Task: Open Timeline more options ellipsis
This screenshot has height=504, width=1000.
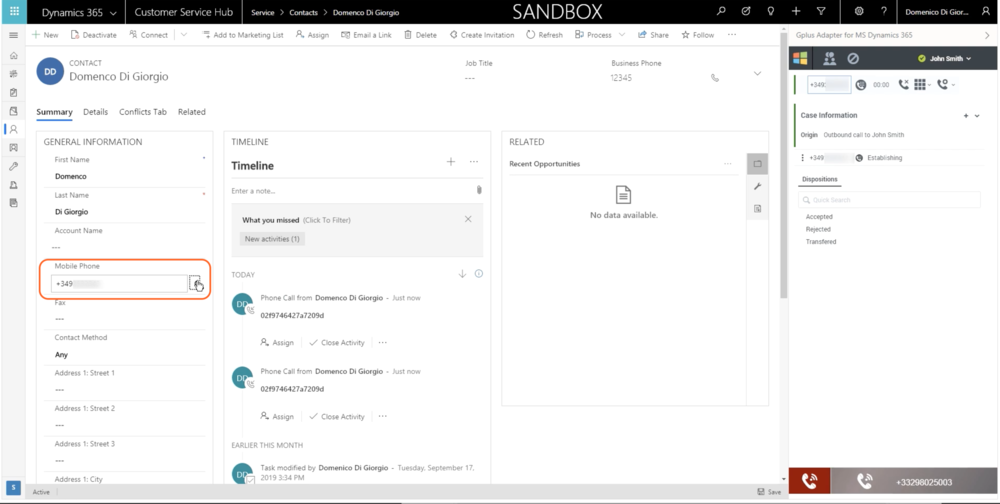Action: click(474, 162)
